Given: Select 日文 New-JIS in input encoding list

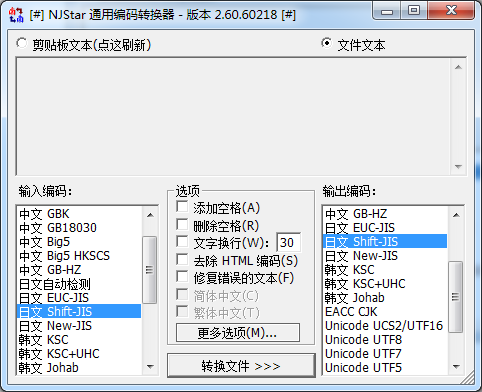Looking at the screenshot, I should click(x=79, y=325).
